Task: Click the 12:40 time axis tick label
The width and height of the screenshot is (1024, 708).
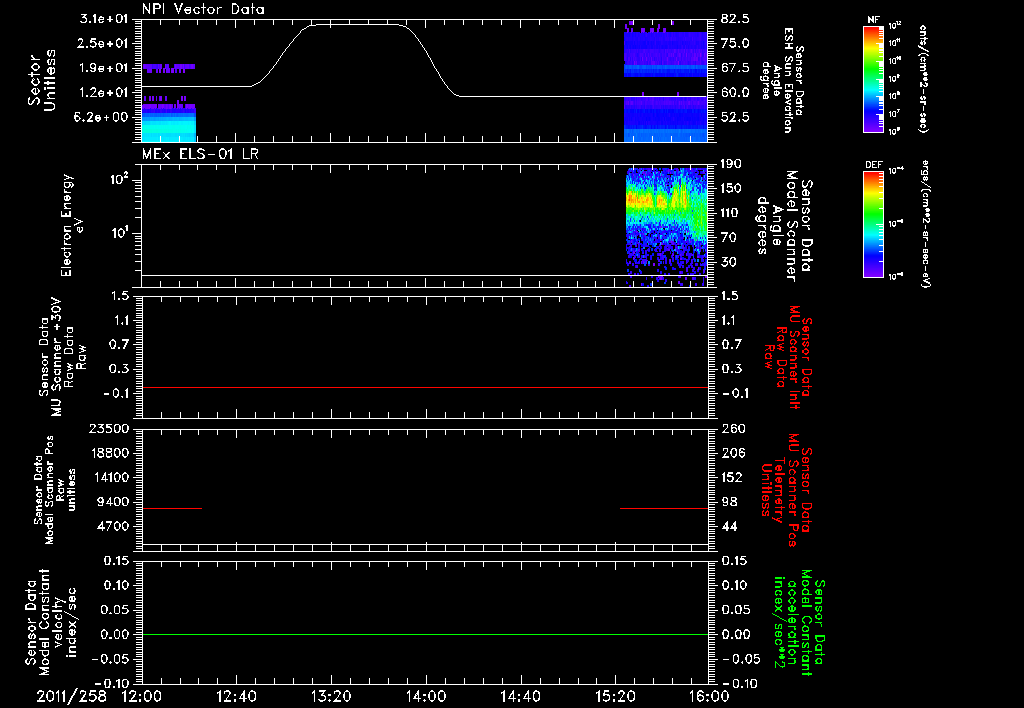Action: 236,696
